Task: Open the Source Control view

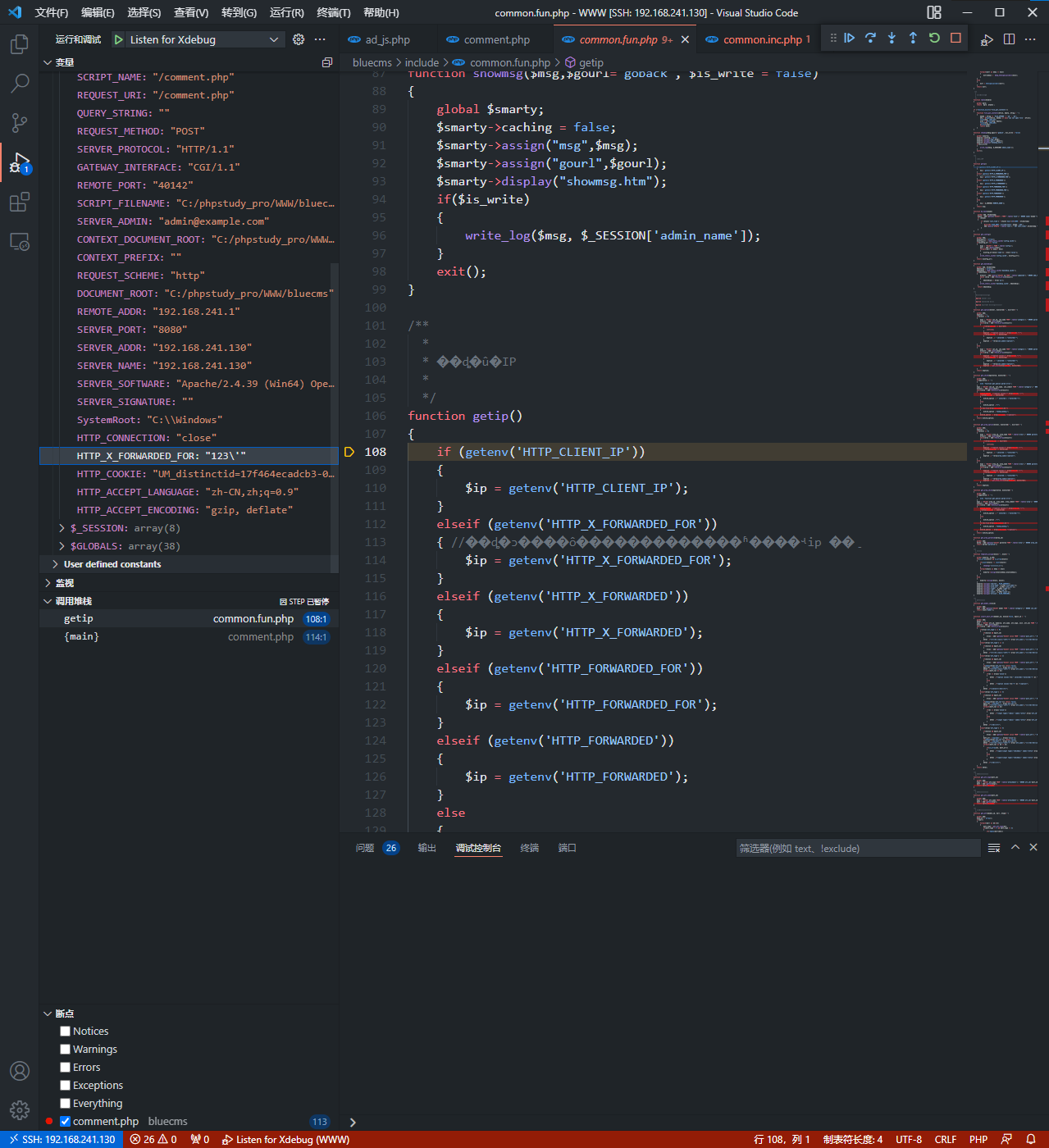Action: point(20,122)
